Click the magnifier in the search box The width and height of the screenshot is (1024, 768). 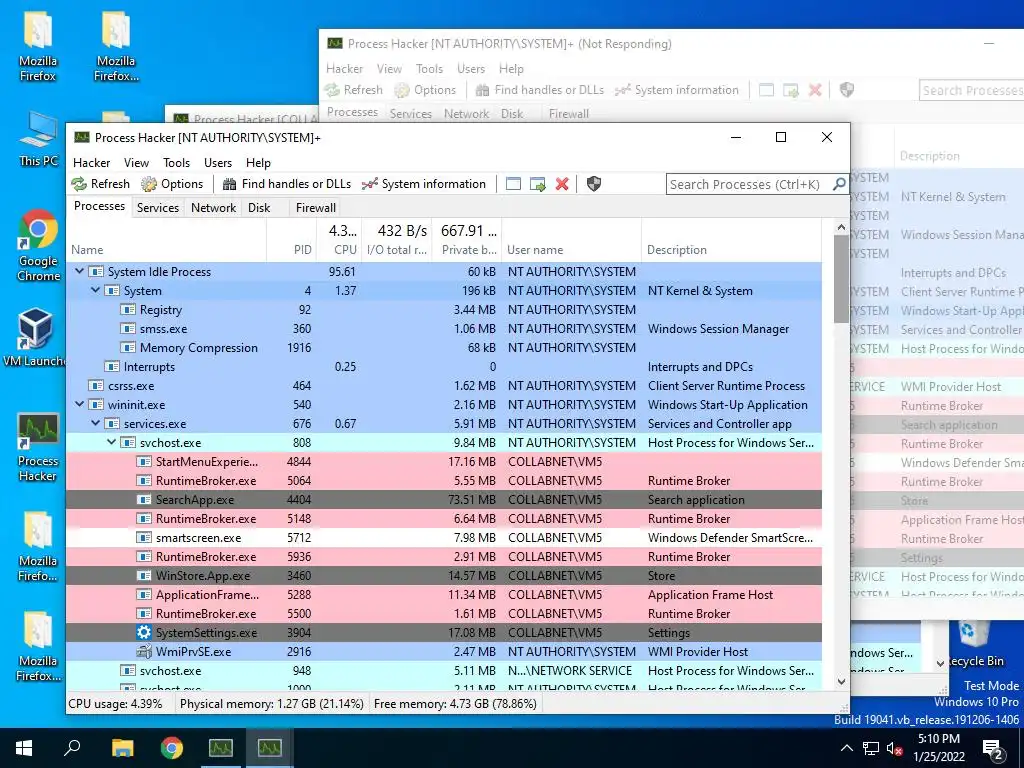(839, 184)
